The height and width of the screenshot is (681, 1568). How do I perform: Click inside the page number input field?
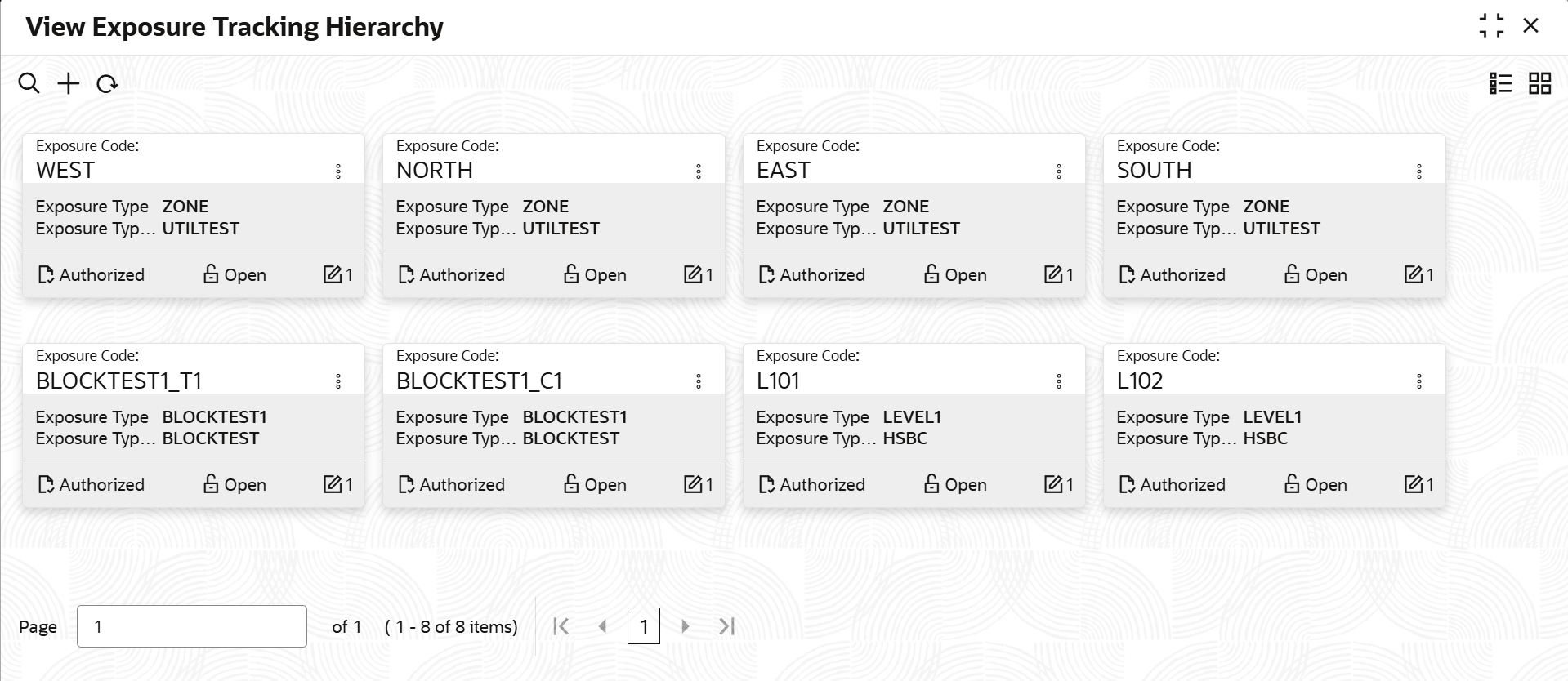(x=191, y=625)
